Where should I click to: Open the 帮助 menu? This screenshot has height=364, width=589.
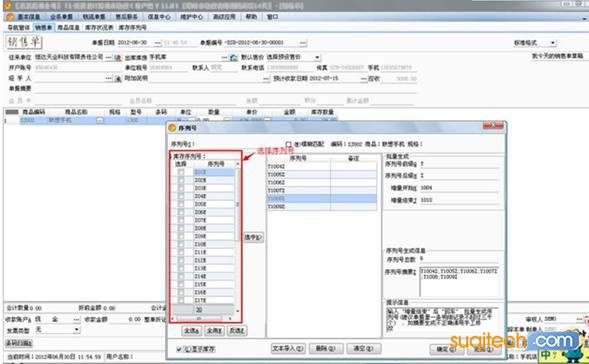(251, 17)
